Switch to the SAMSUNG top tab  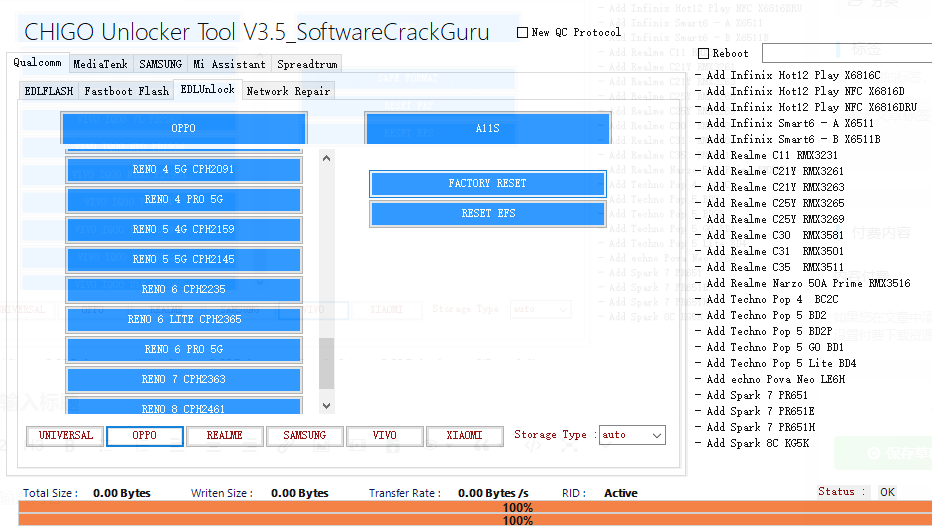[x=160, y=64]
